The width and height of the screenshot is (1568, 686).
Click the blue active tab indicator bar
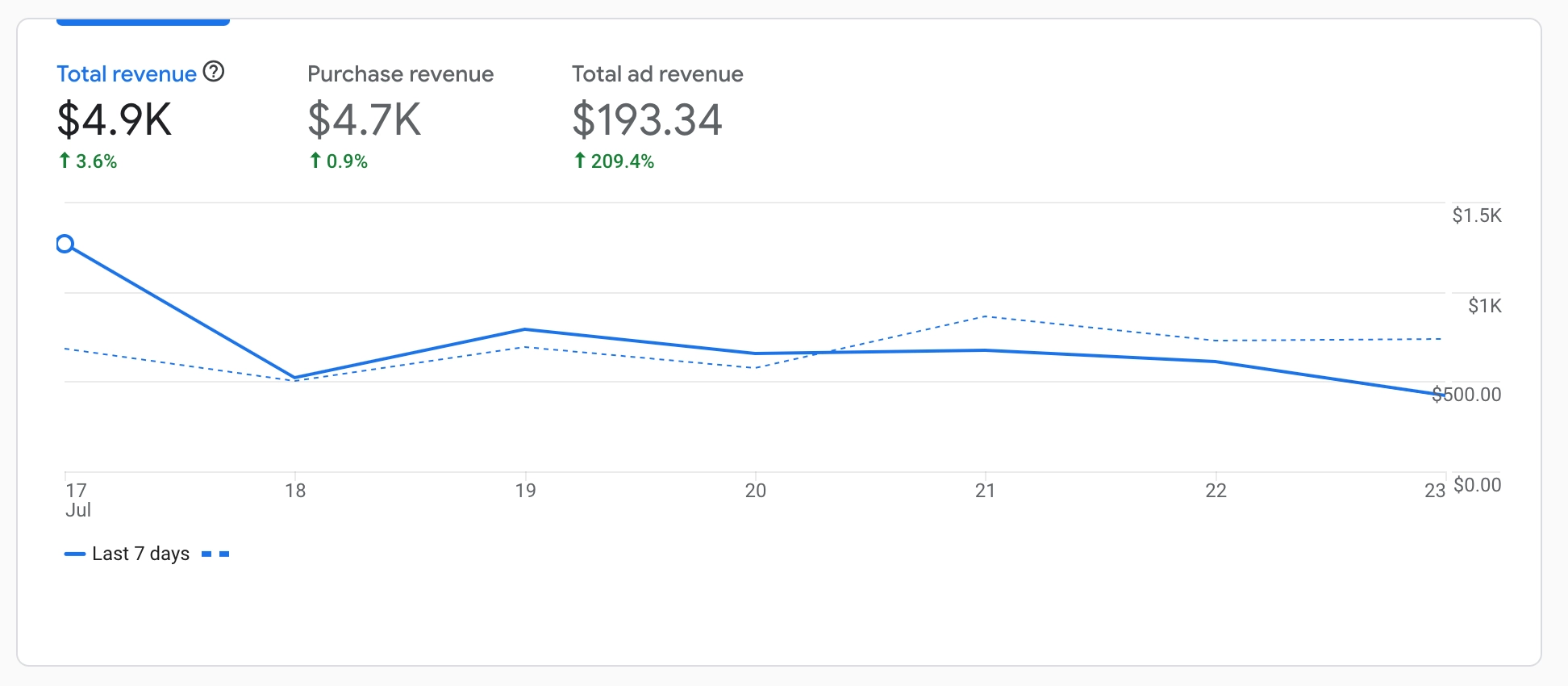coord(143,22)
